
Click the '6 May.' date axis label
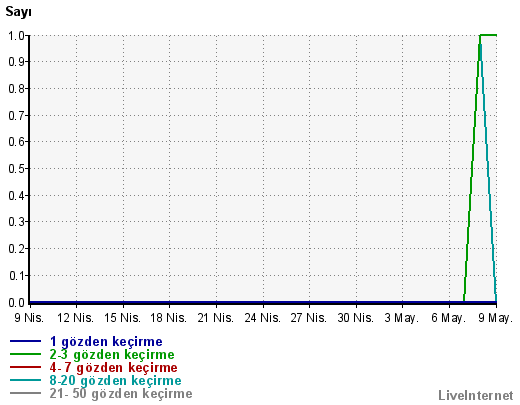click(448, 318)
